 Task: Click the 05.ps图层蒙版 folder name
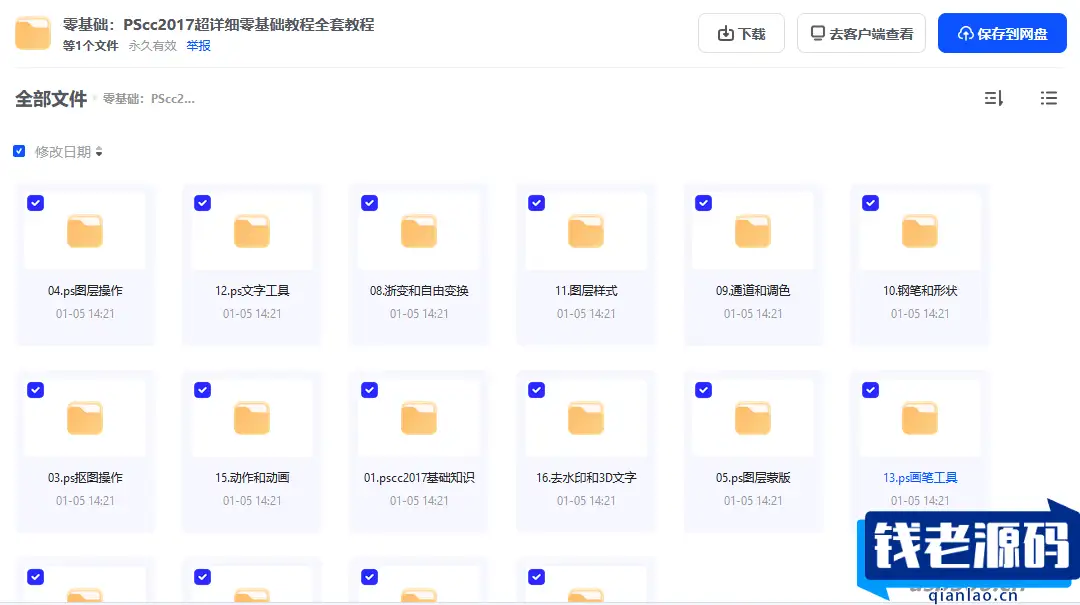(753, 478)
